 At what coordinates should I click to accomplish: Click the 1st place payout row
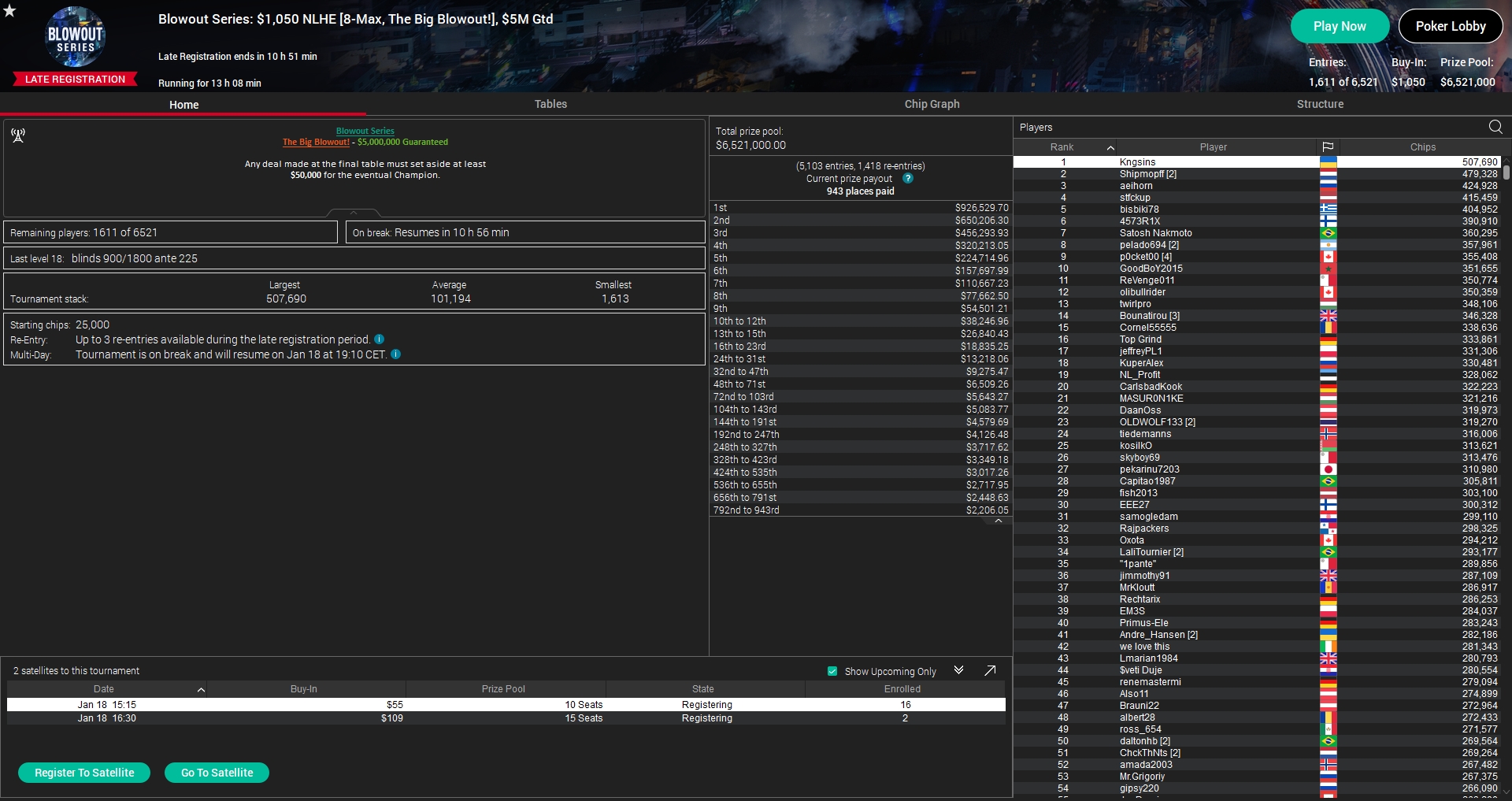click(861, 208)
